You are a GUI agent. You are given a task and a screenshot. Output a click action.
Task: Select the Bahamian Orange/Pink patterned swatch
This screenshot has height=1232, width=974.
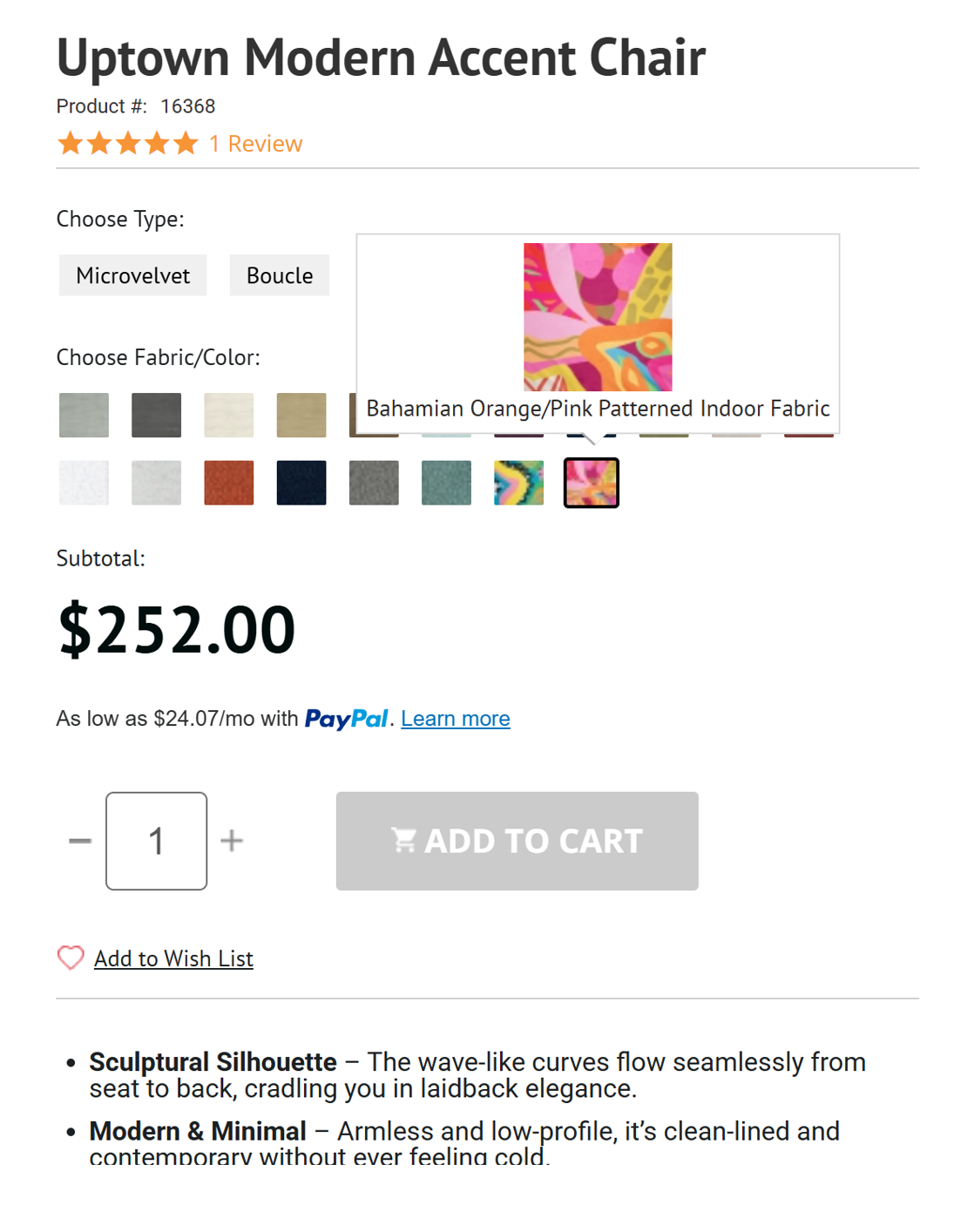point(591,483)
